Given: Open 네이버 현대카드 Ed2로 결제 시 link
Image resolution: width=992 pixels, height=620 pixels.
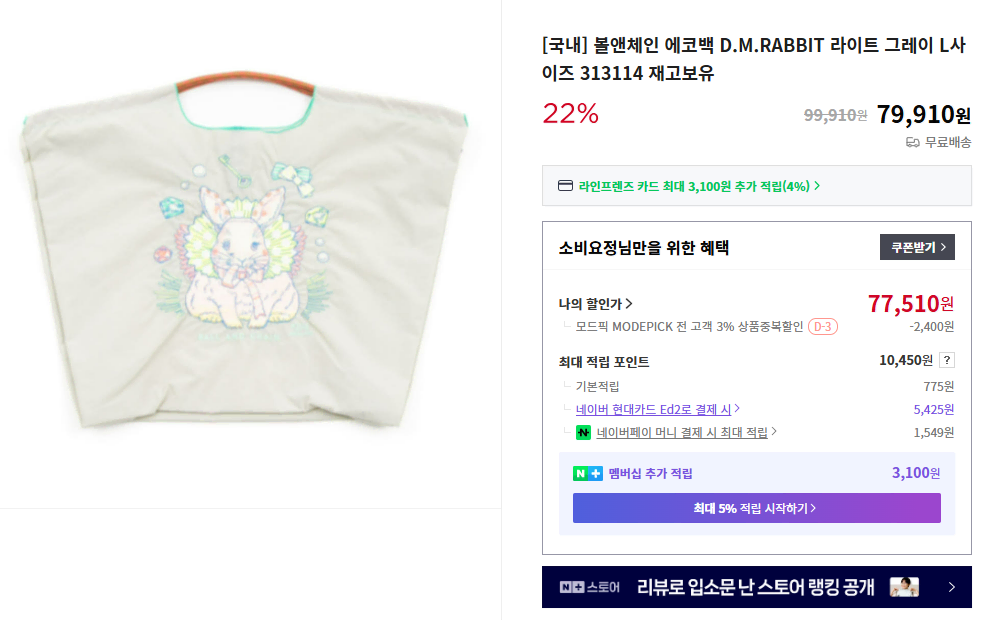Looking at the screenshot, I should 657,409.
